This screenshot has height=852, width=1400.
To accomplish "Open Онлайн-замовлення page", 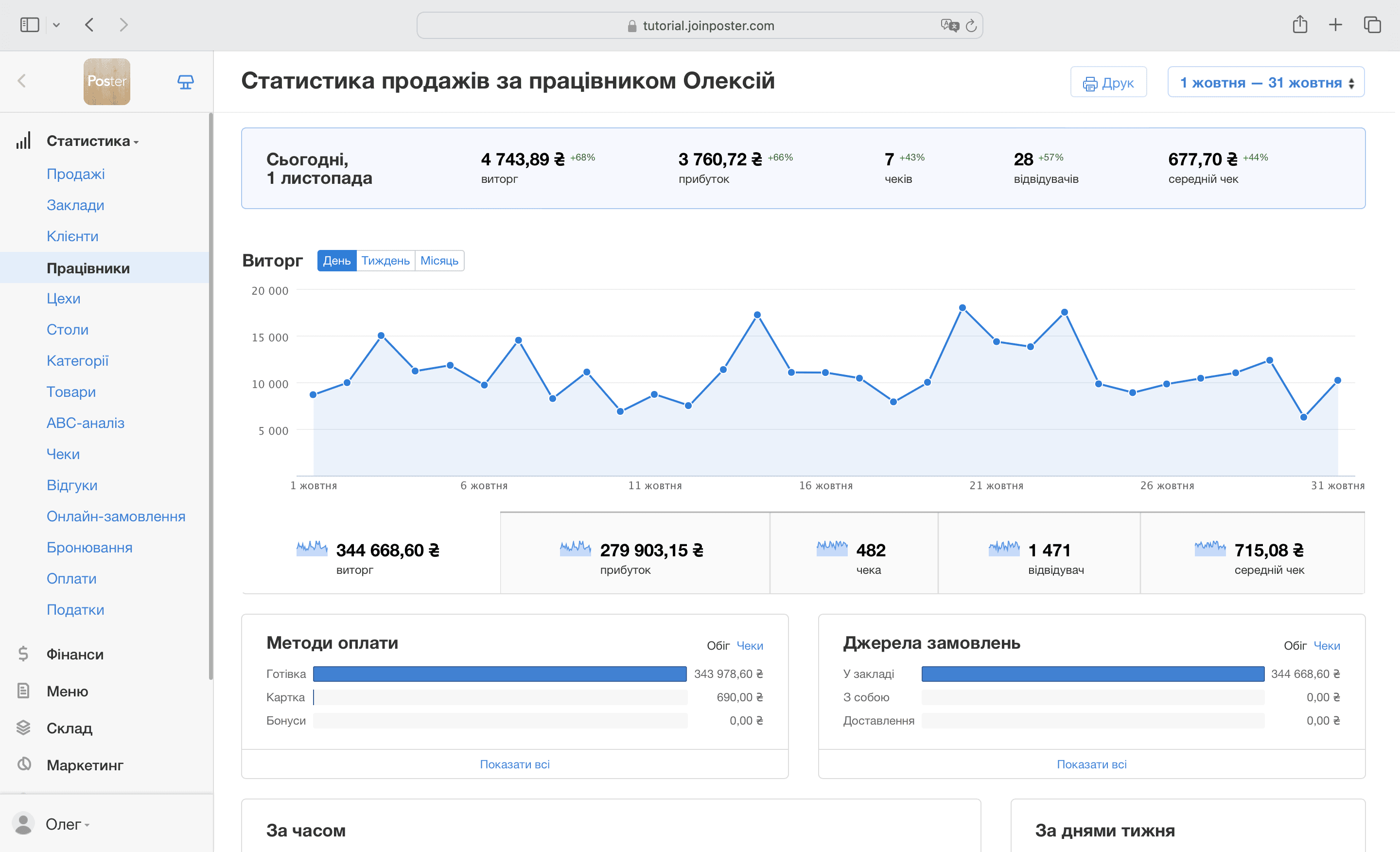I will click(116, 516).
